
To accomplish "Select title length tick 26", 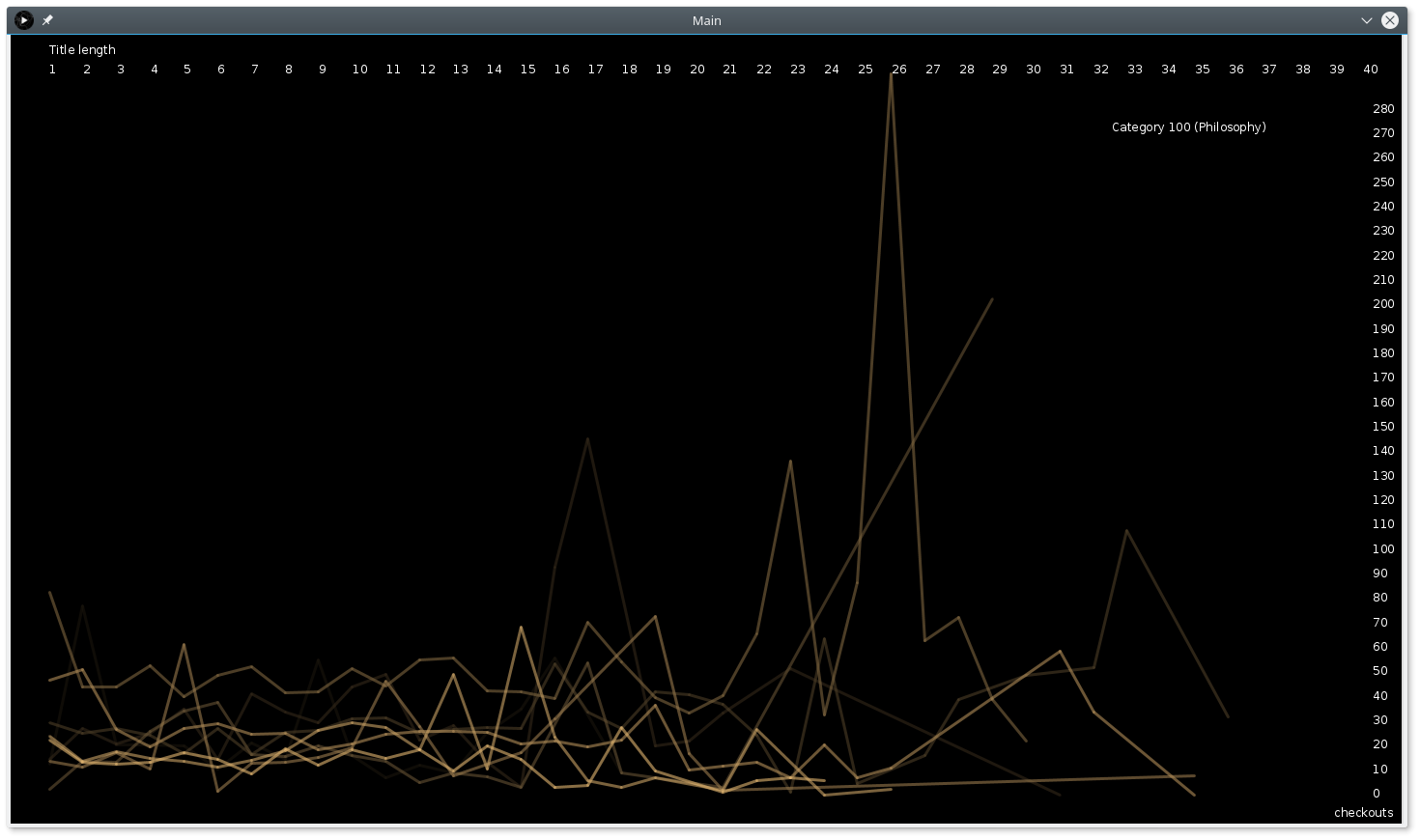I will click(898, 70).
